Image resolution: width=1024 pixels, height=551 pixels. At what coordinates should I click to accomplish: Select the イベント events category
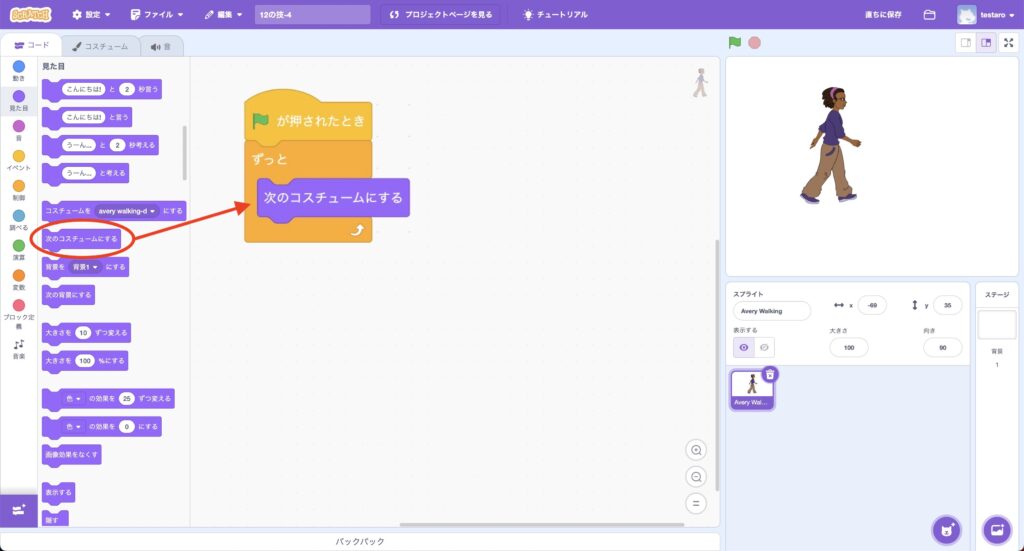[x=19, y=159]
